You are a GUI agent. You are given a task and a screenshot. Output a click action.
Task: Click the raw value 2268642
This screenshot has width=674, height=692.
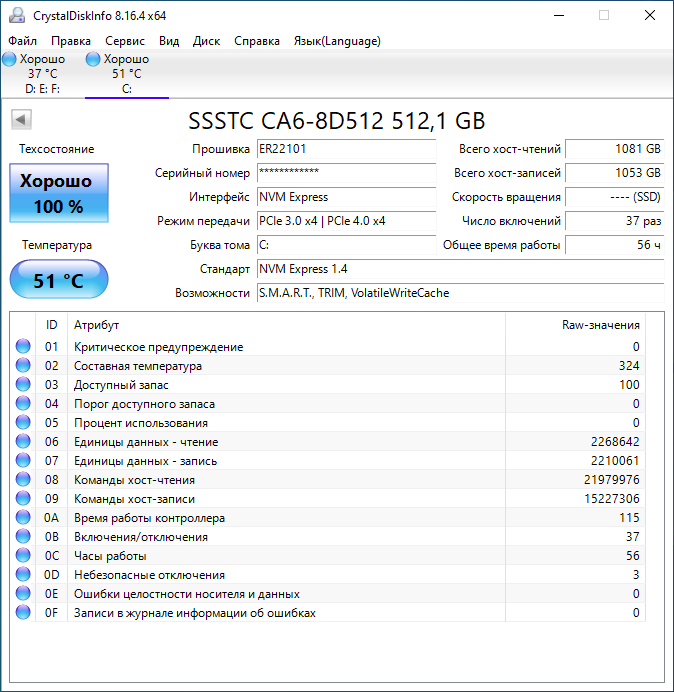pos(615,442)
